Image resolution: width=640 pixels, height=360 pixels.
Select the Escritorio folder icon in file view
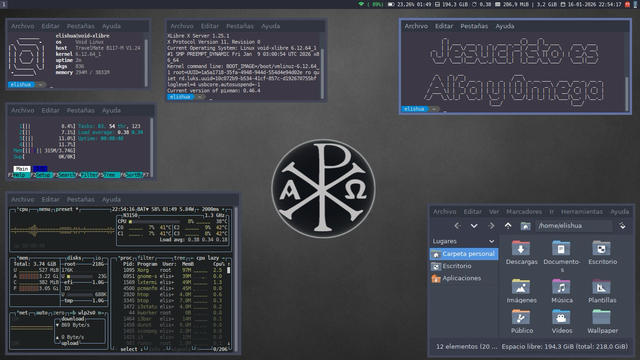point(602,248)
